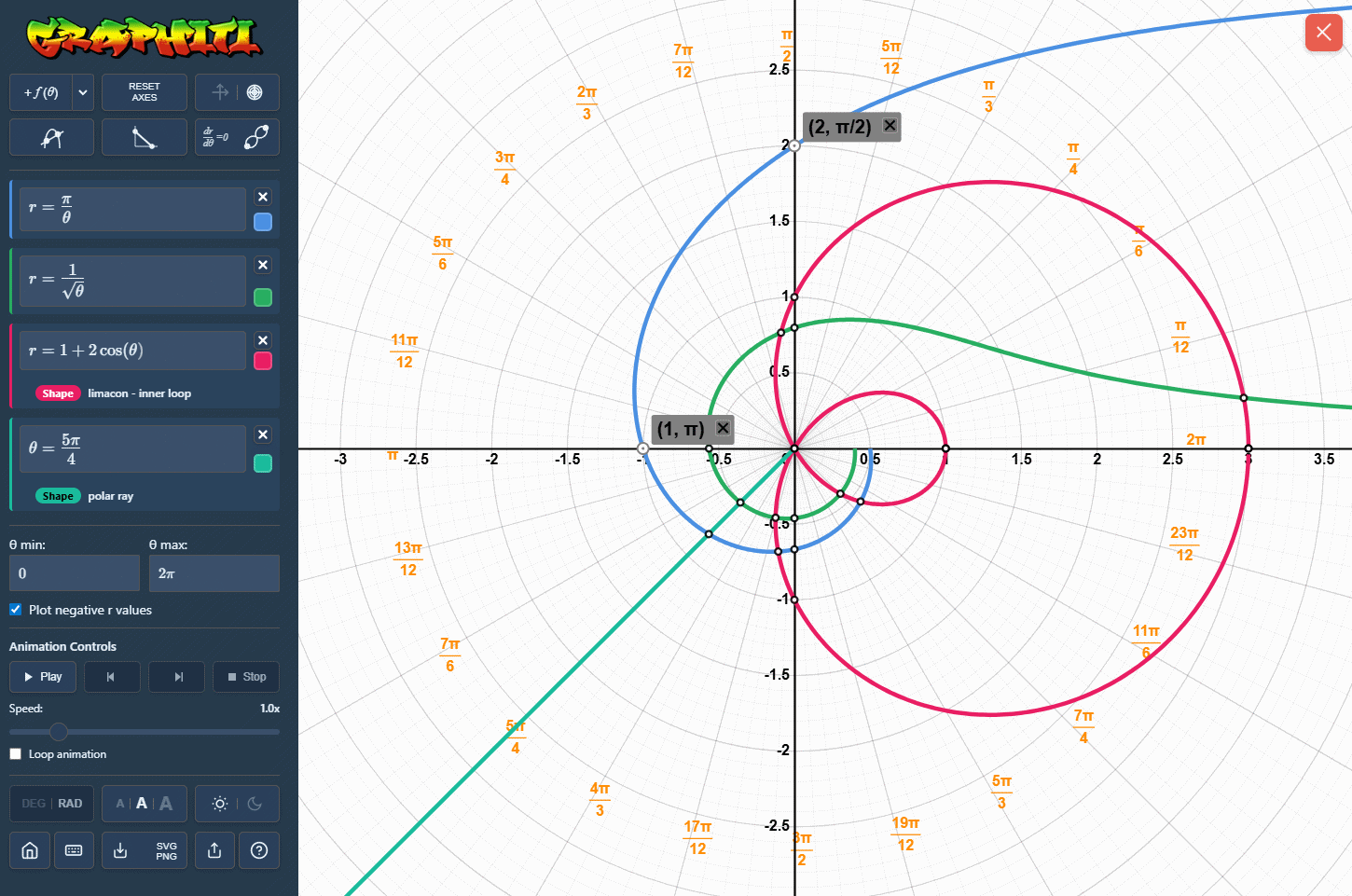Step animation forward
This screenshot has height=896, width=1352.
pos(177,677)
